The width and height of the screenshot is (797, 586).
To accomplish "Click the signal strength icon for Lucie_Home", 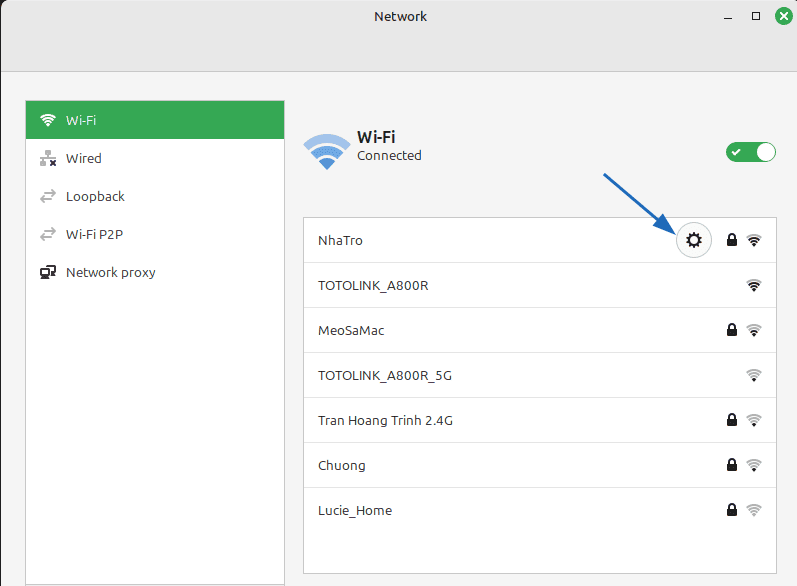I will click(754, 510).
